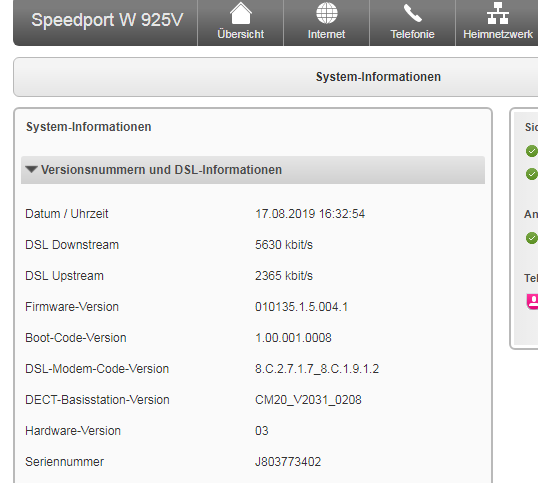This screenshot has width=538, height=483.
Task: Click the DSL Downstream value 5630 kbit/s
Action: (284, 245)
